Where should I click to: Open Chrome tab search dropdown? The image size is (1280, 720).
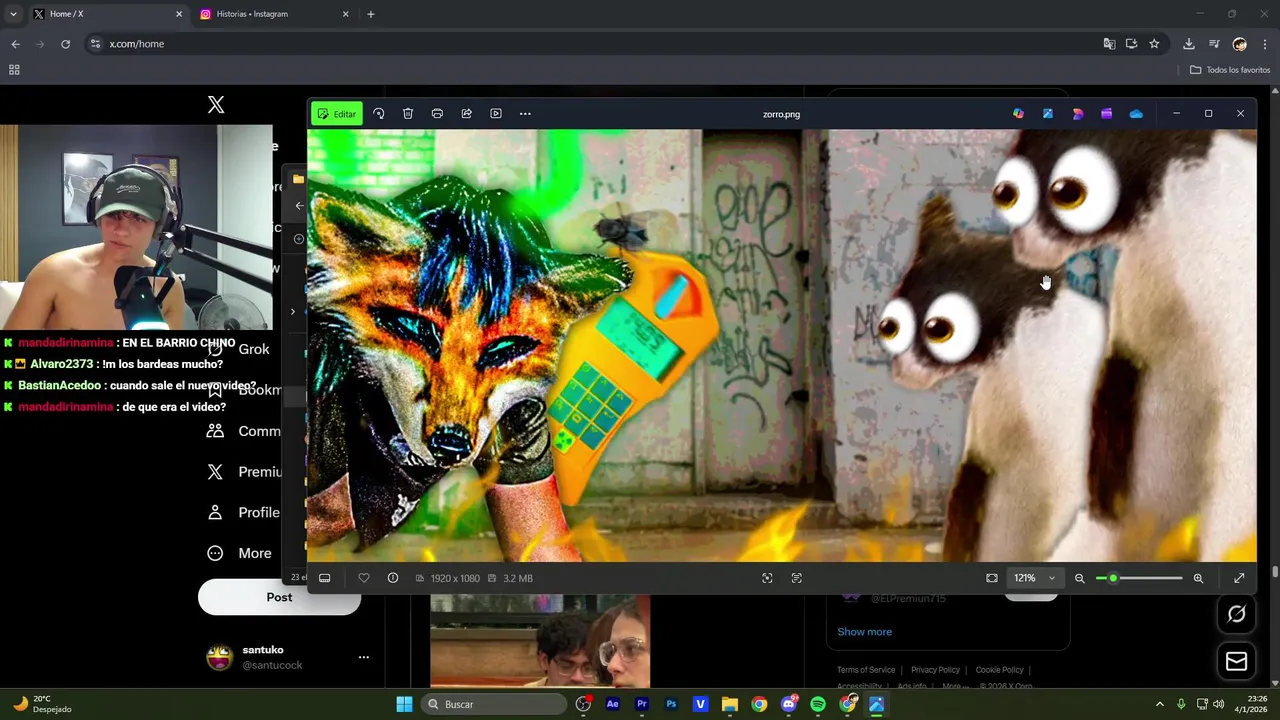pyautogui.click(x=13, y=14)
